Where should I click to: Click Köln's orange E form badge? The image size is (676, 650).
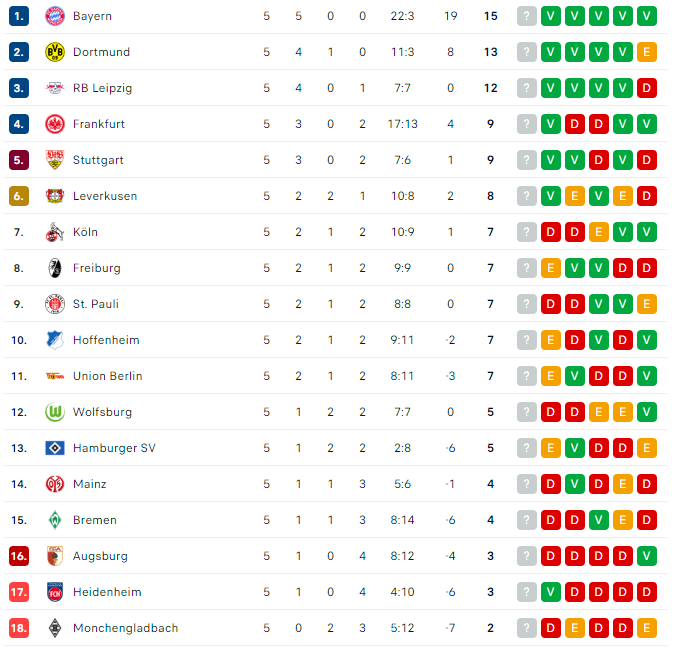599,232
